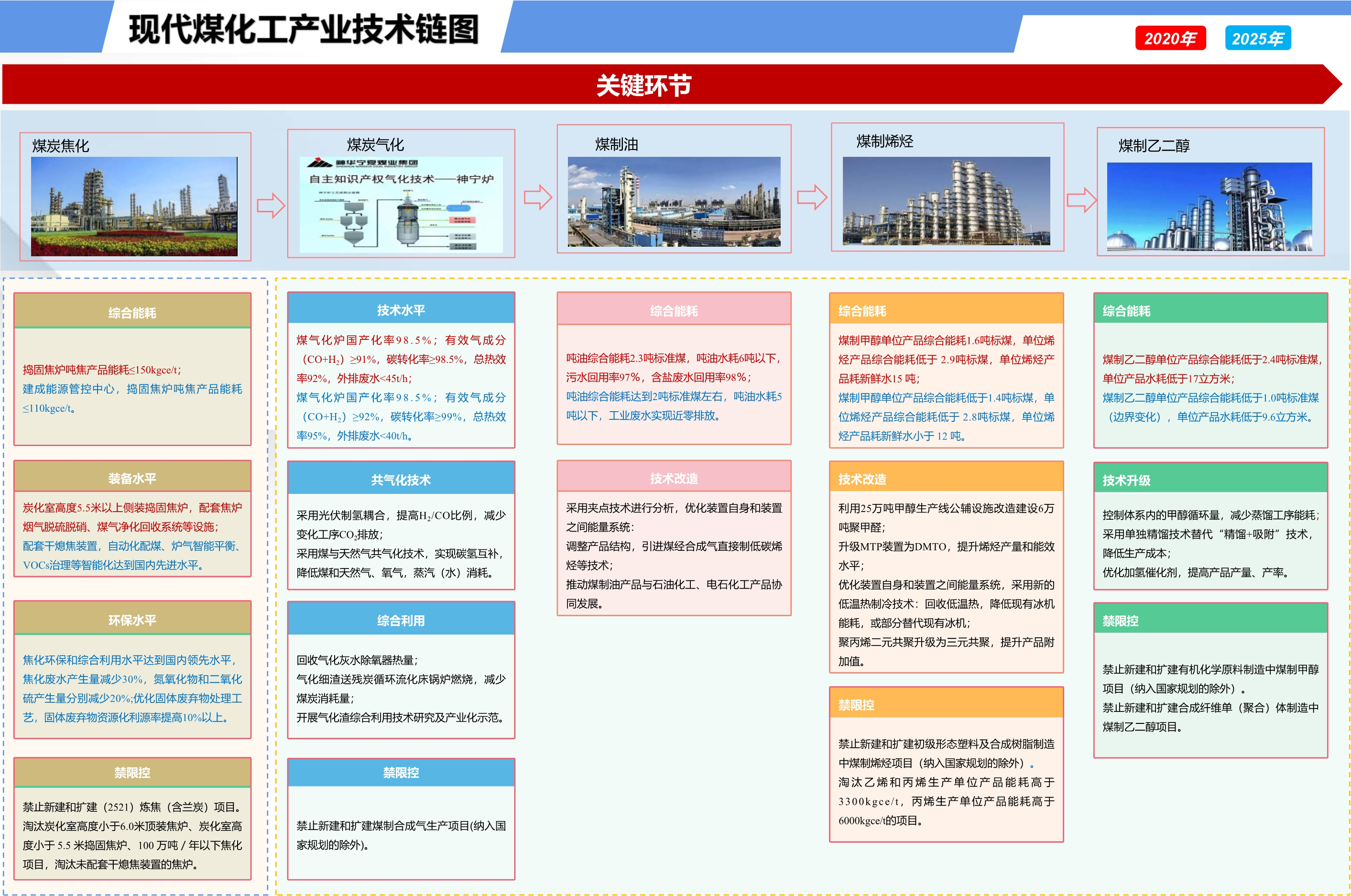This screenshot has height=896, width=1351.
Task: Open the 煤炭焦化 plant photo
Action: 134,206
